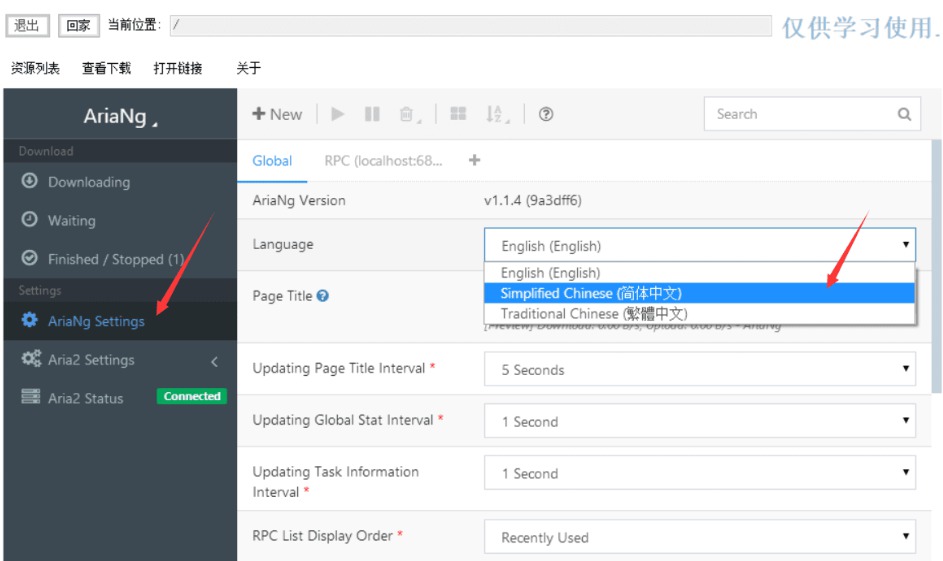The image size is (943, 561).
Task: Open the 资源列表 menu
Action: (35, 68)
